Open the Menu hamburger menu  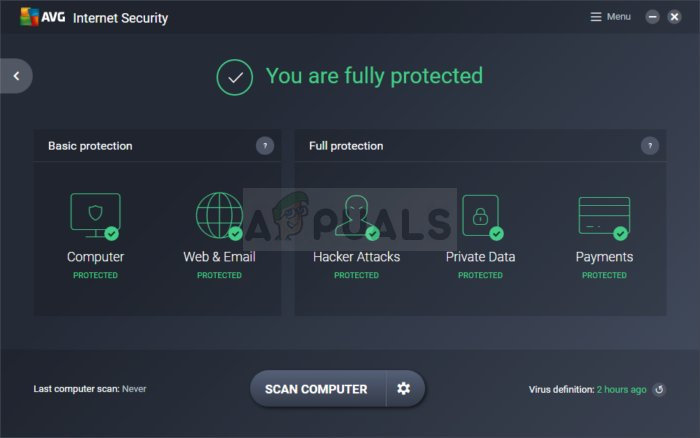tap(610, 17)
